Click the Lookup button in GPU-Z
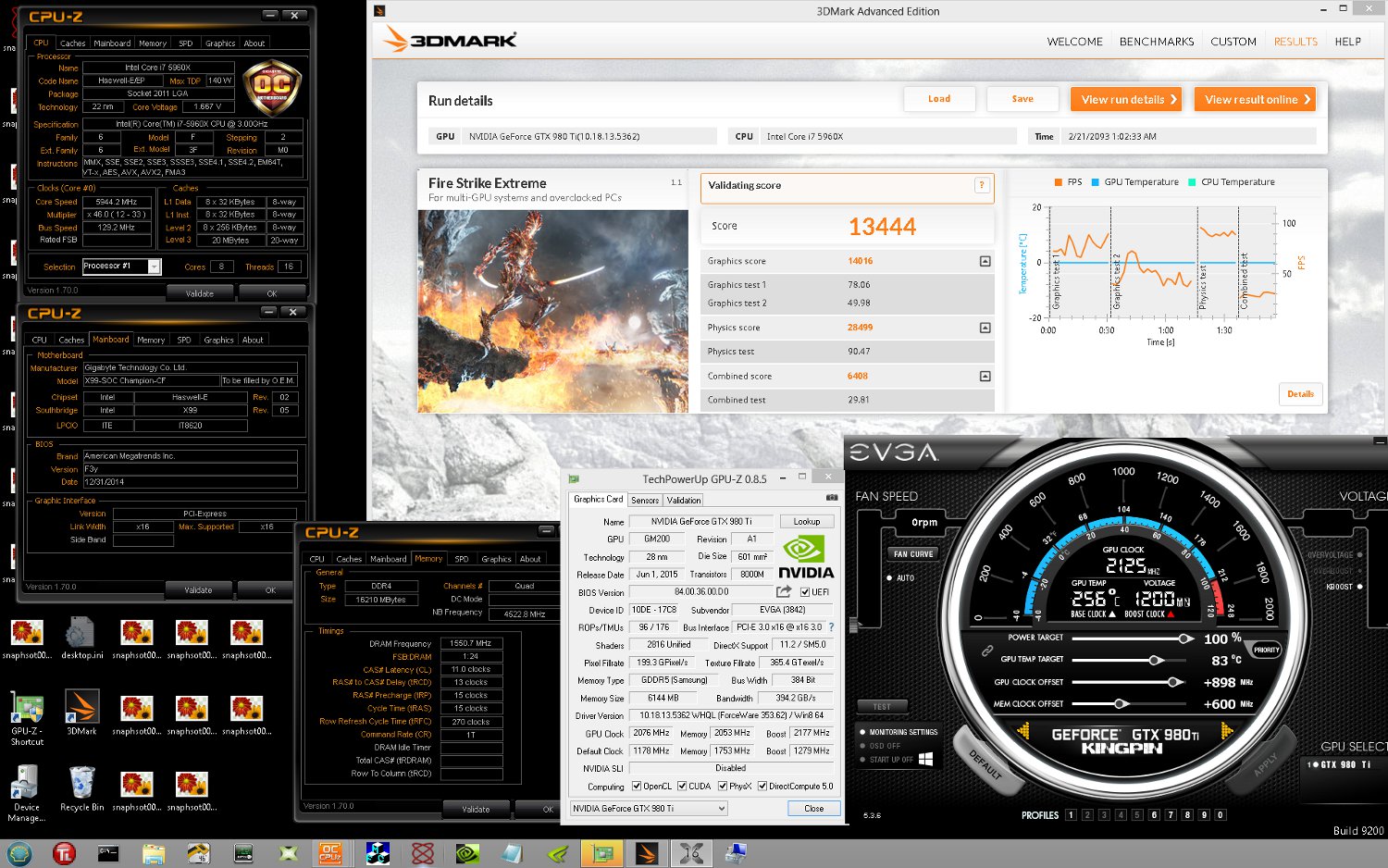The image size is (1388, 868). pos(807,521)
